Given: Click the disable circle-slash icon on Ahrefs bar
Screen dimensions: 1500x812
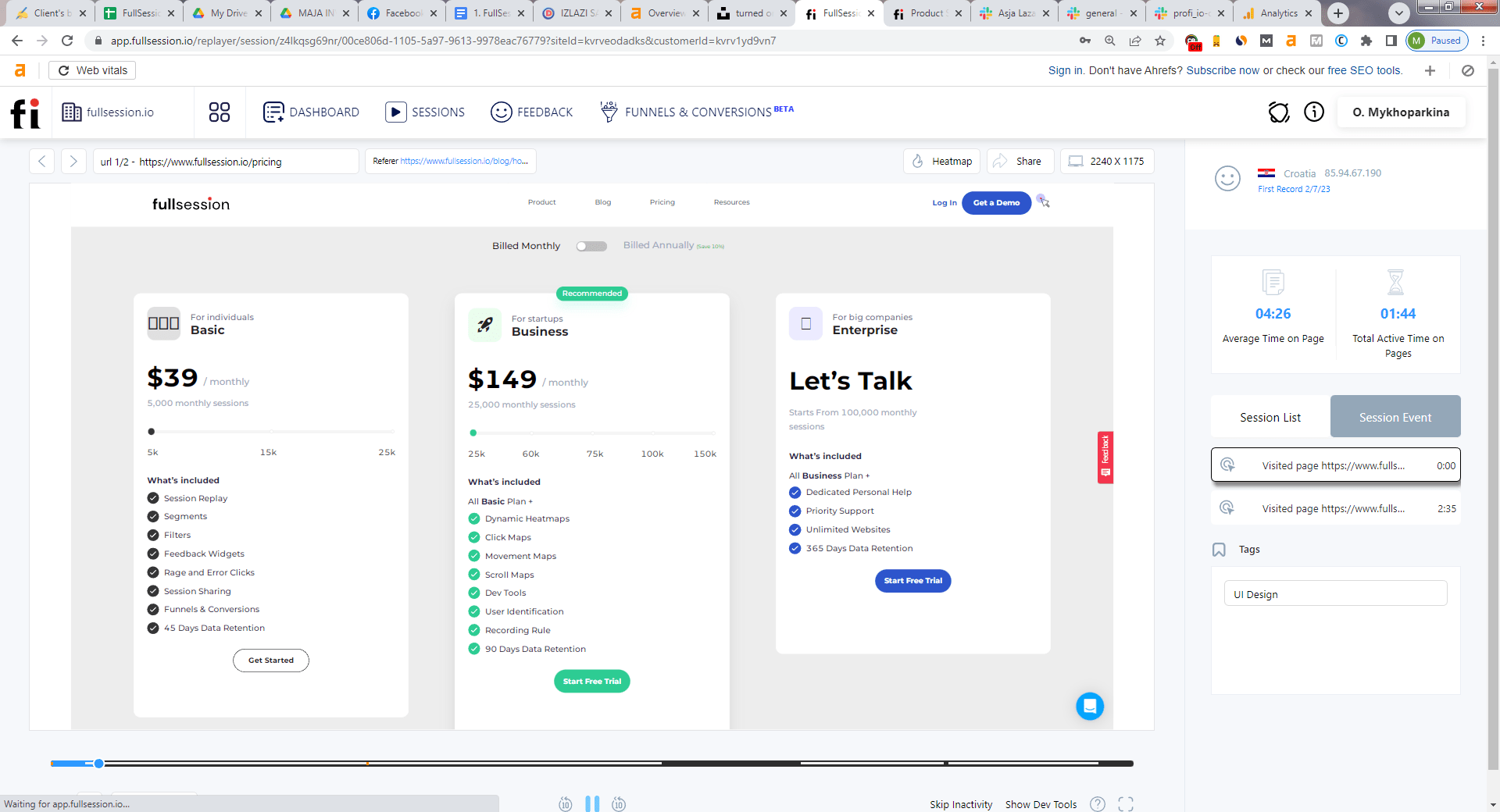Looking at the screenshot, I should point(1468,70).
